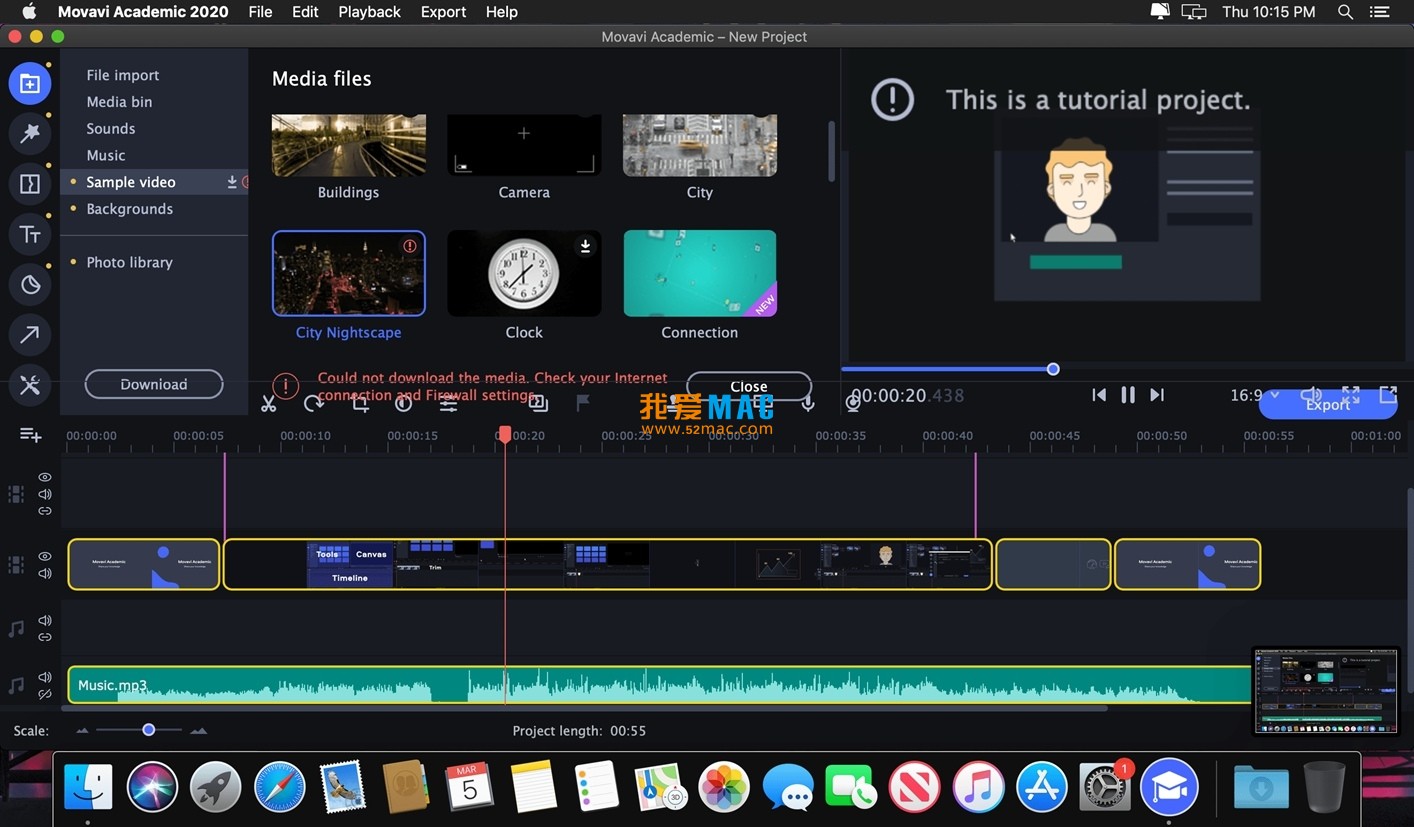Open System Preferences from the dock
The image size is (1414, 827).
1105,787
